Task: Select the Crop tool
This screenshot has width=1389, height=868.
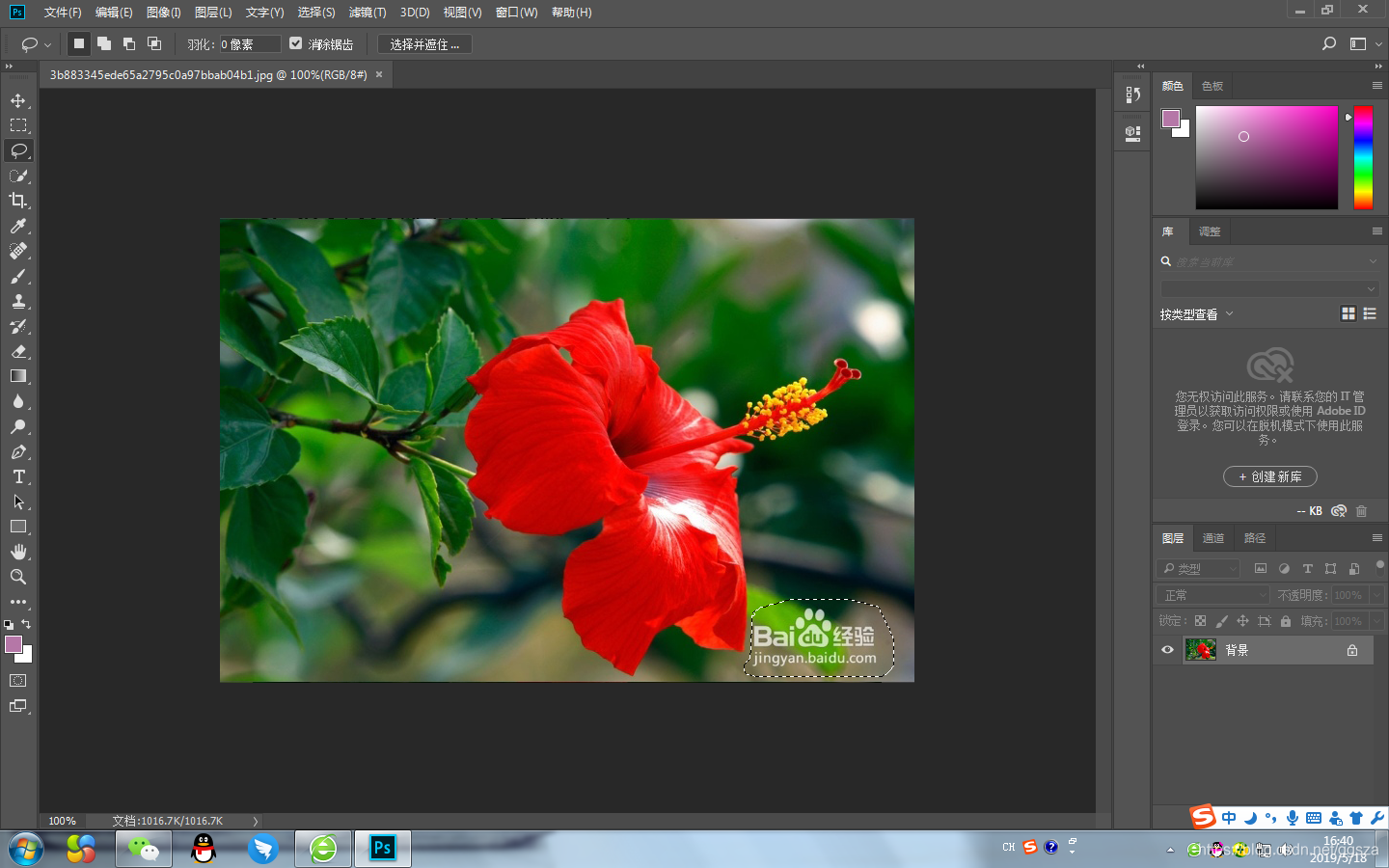Action: click(x=18, y=201)
